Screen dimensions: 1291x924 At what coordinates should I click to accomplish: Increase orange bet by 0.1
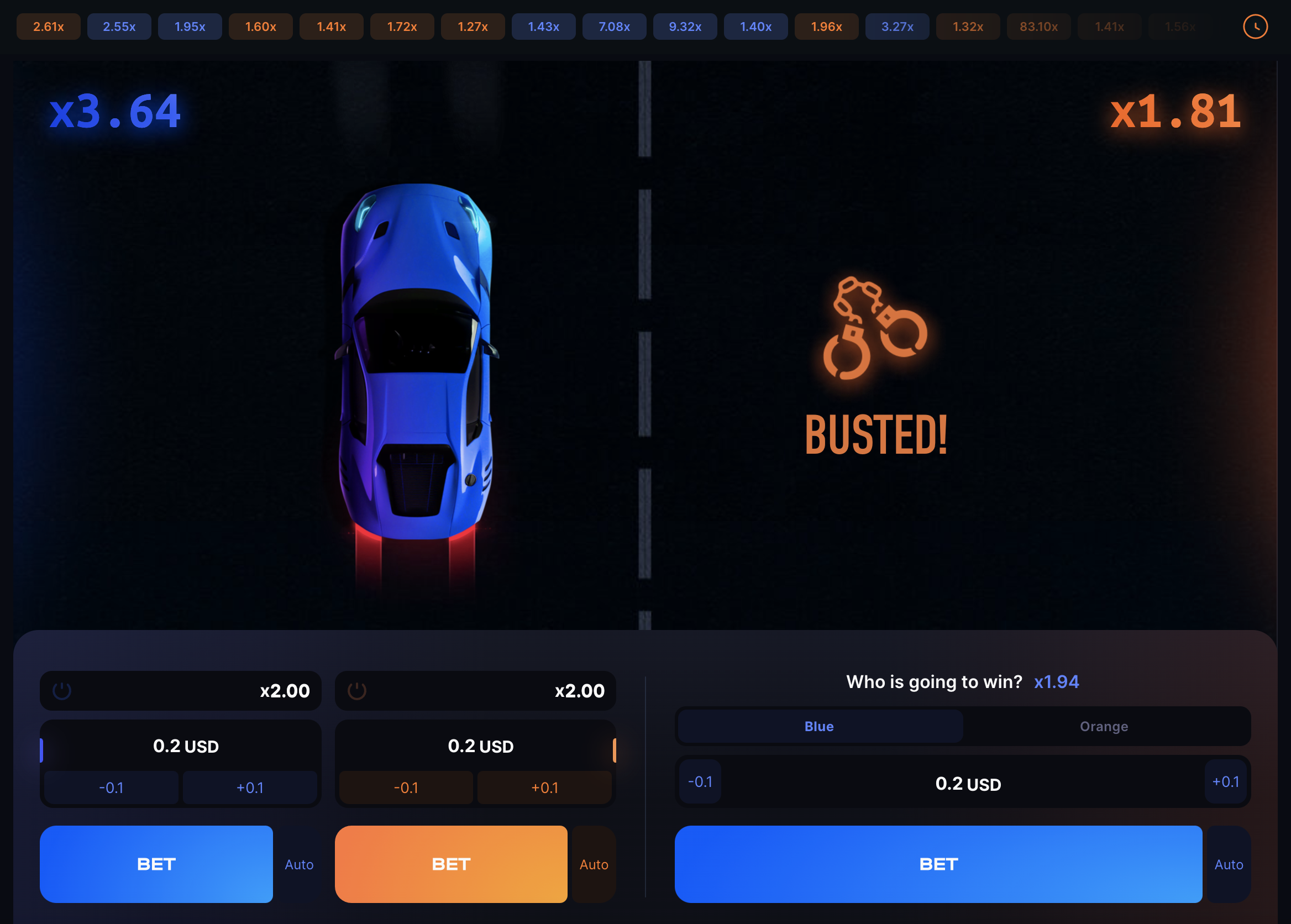(x=544, y=788)
